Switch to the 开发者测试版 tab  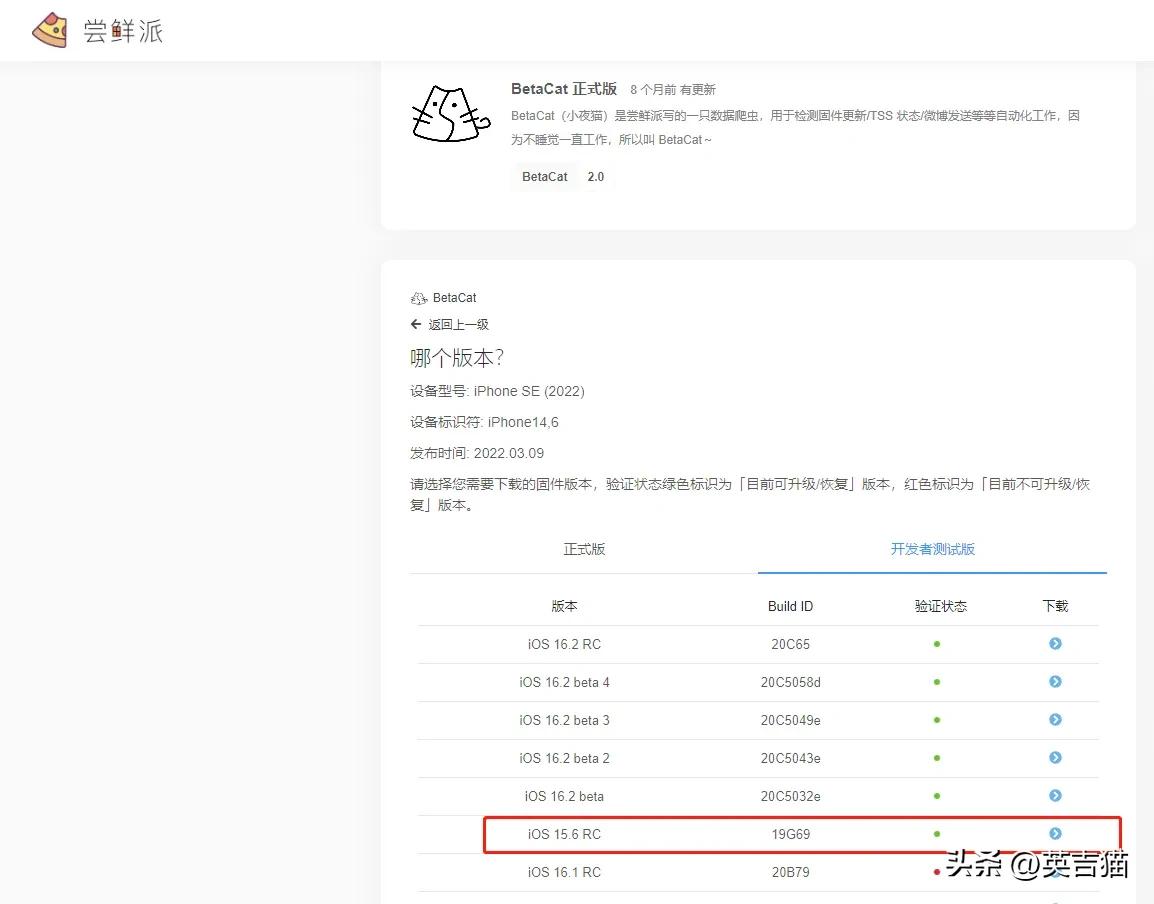pyautogui.click(x=932, y=548)
